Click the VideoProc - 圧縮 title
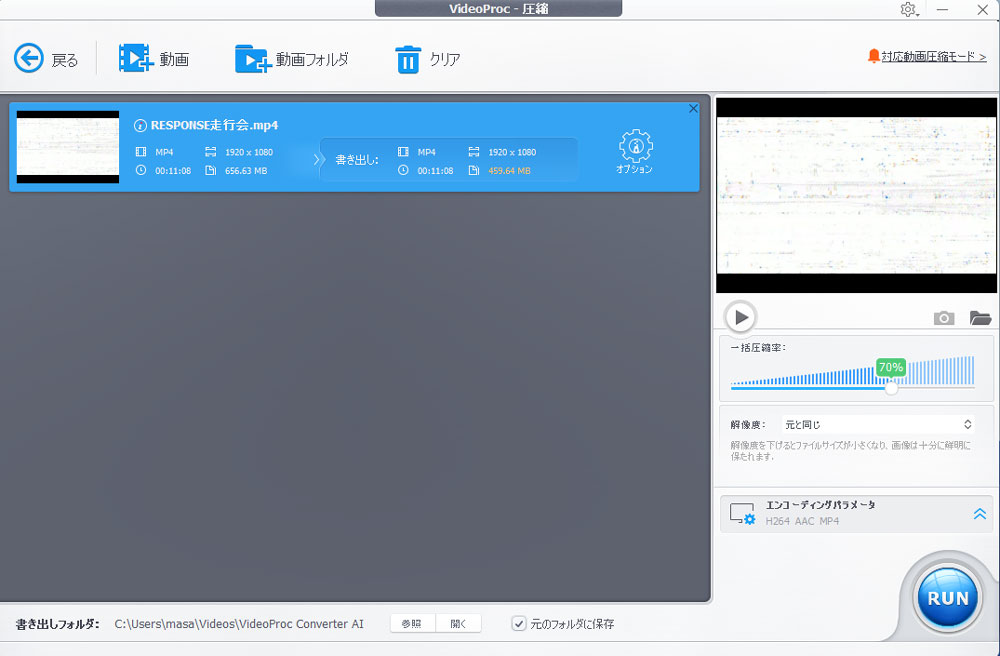The height and width of the screenshot is (656, 1000). pos(499,9)
